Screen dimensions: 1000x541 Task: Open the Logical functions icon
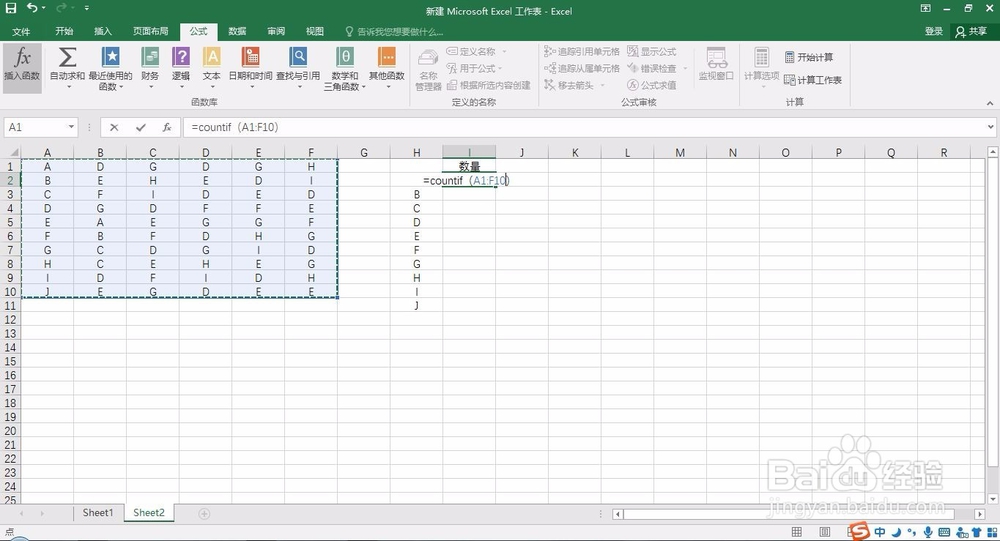tap(181, 58)
